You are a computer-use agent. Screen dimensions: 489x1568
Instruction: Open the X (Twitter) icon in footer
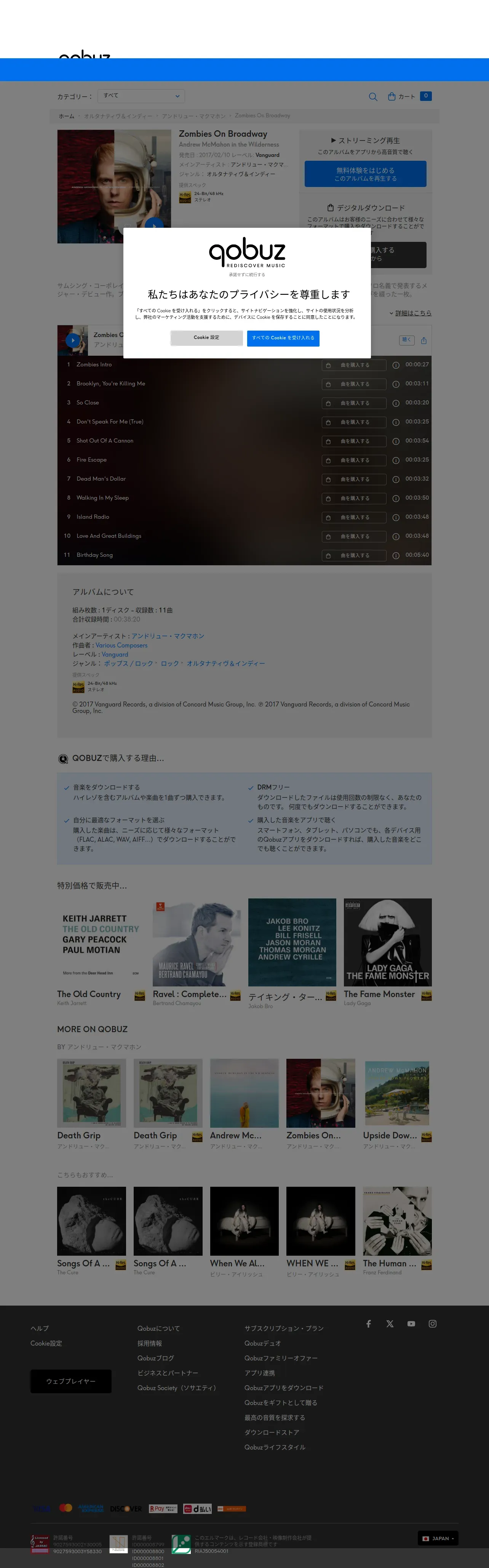pyautogui.click(x=390, y=1324)
